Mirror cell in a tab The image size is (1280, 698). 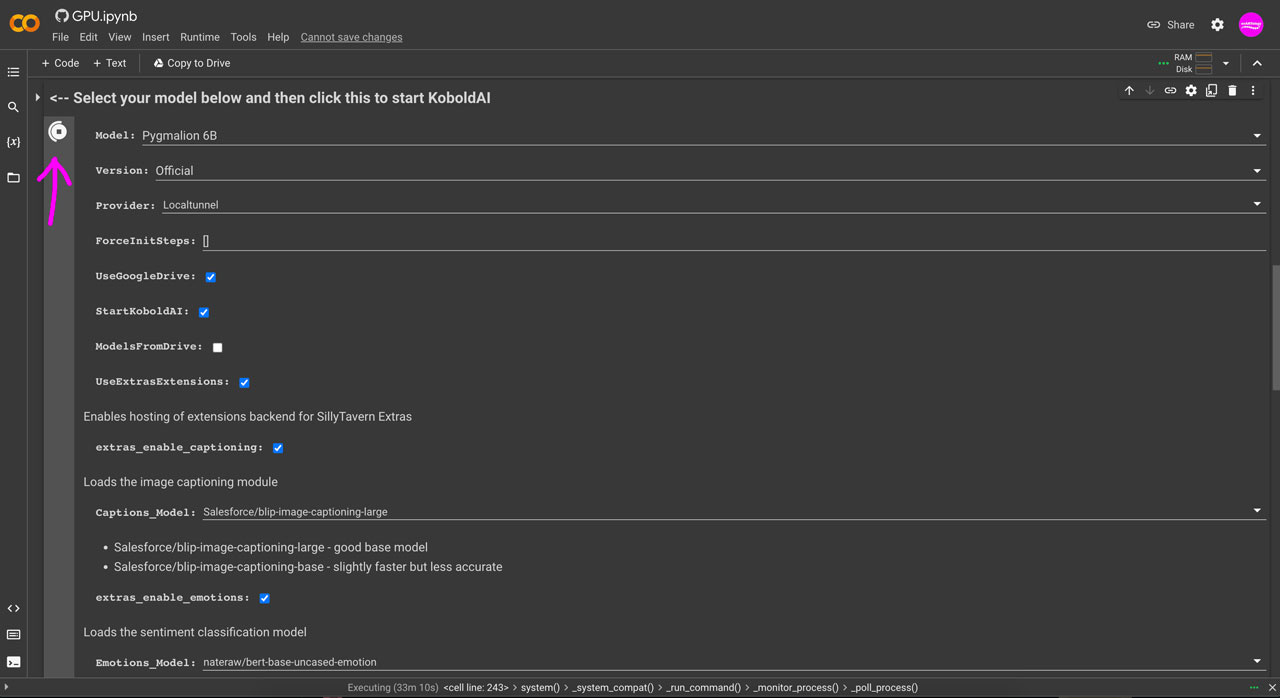pyautogui.click(x=1211, y=91)
